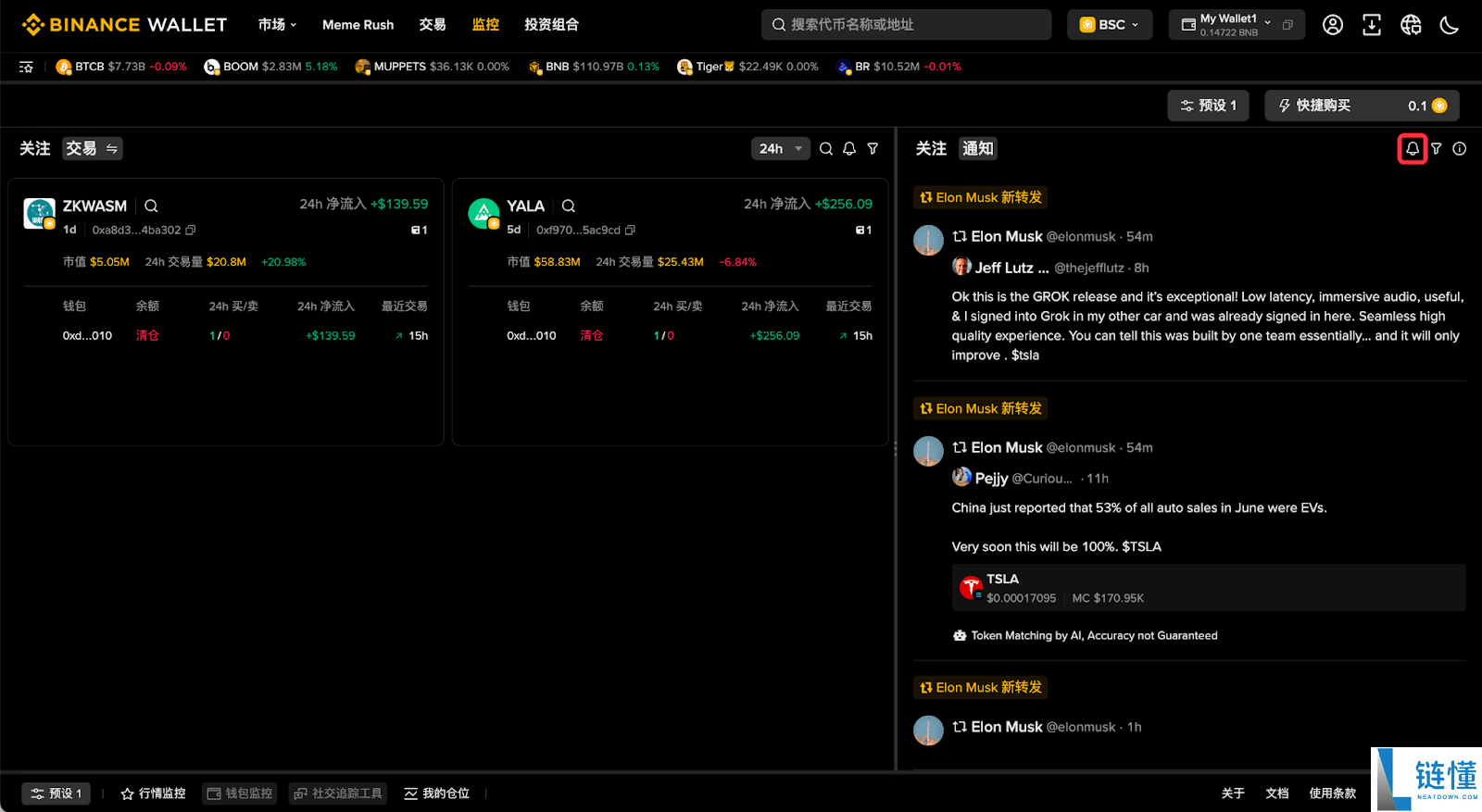Click the notification bell in right panel
The height and width of the screenshot is (812, 1482).
pyautogui.click(x=1412, y=148)
